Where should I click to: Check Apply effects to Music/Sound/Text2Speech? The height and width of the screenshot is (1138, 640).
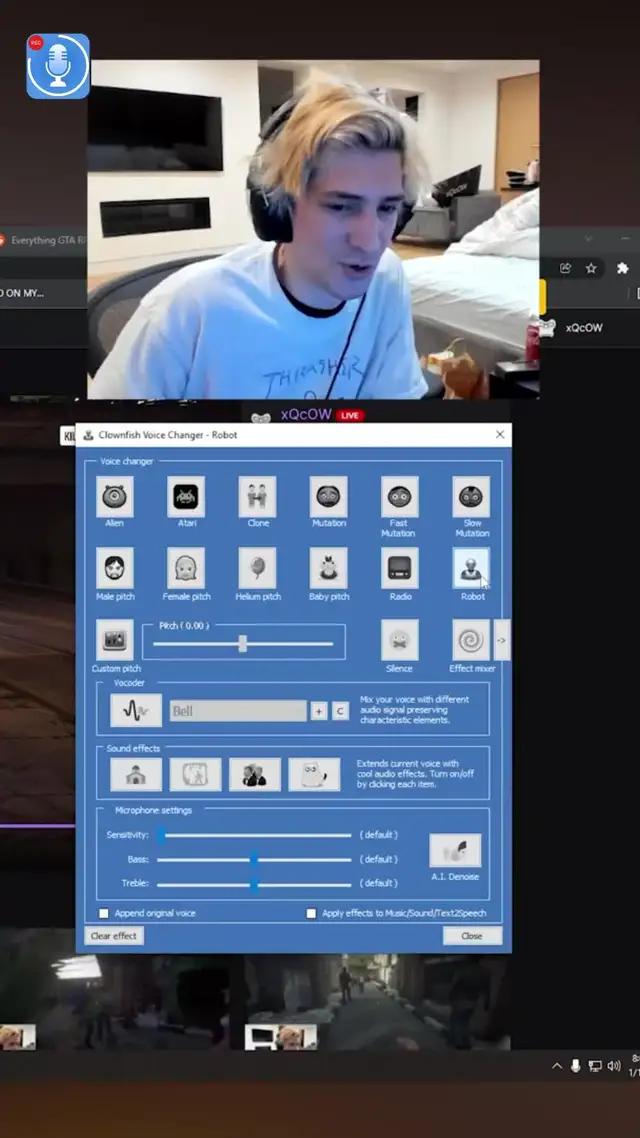(311, 913)
